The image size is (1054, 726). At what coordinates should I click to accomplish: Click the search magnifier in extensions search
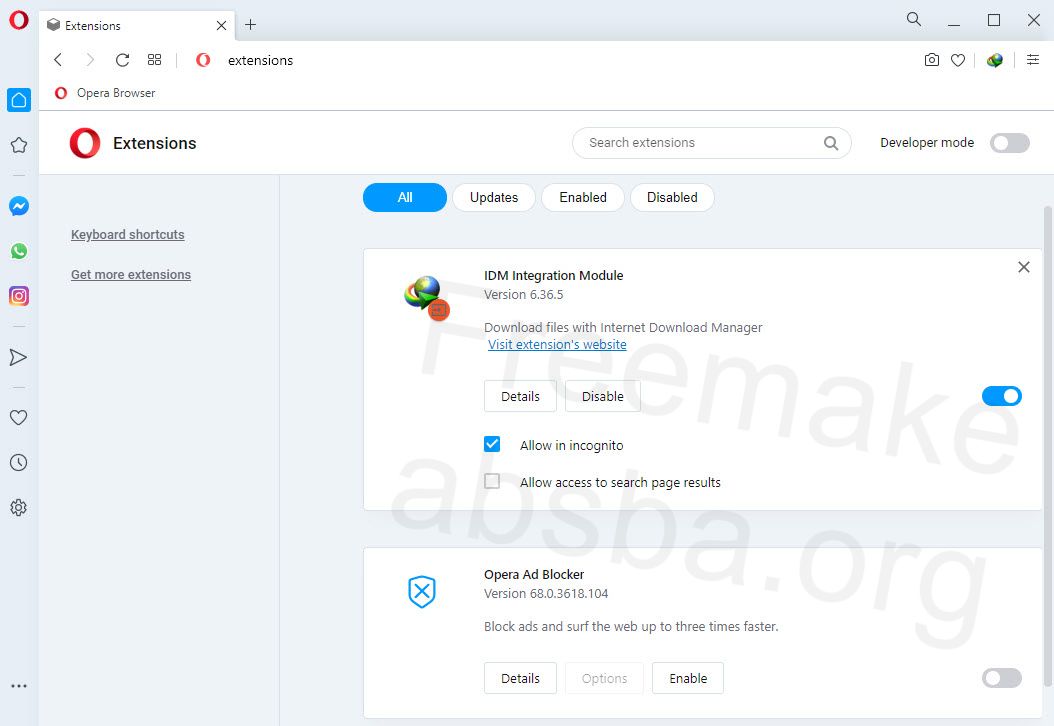point(831,143)
